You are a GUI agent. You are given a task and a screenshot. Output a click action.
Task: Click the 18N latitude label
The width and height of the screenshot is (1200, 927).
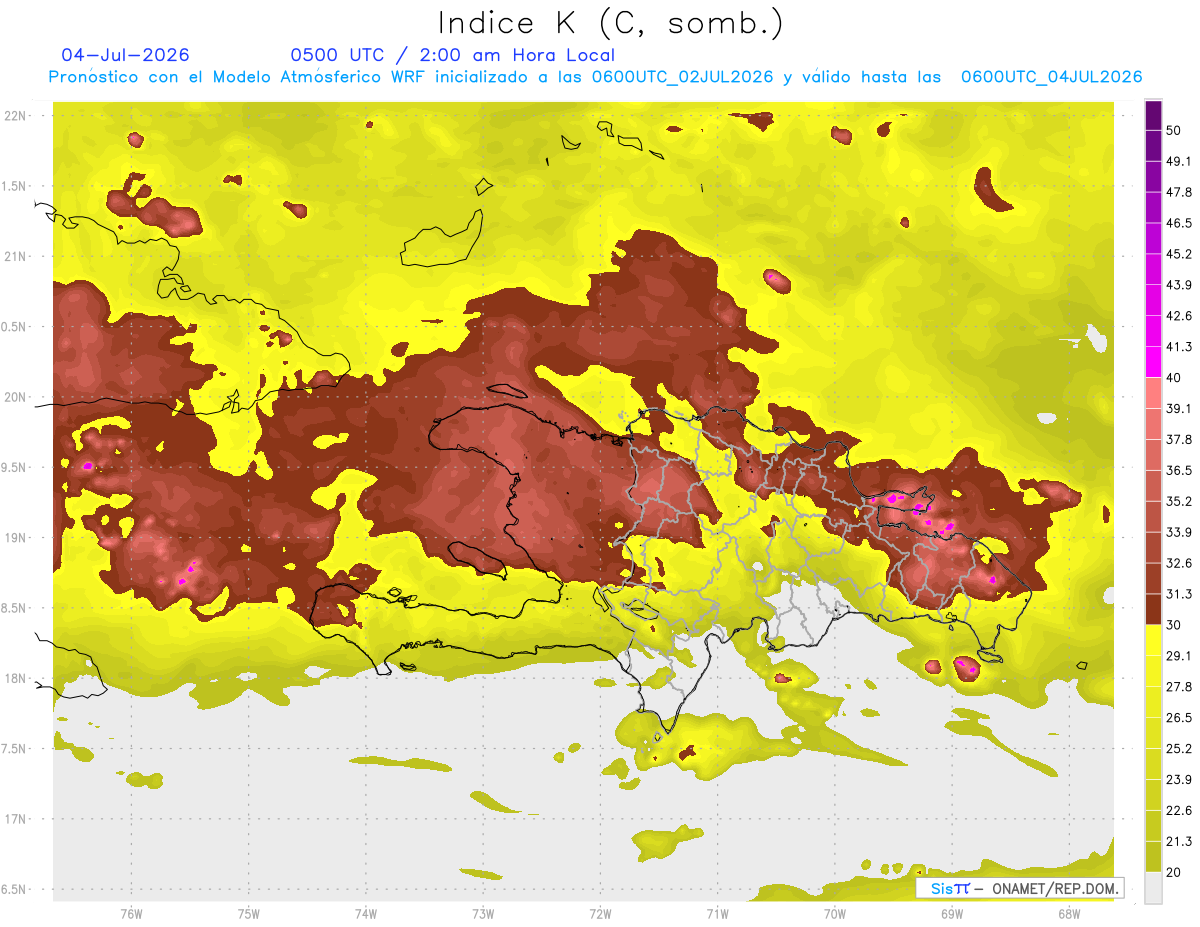click(16, 678)
